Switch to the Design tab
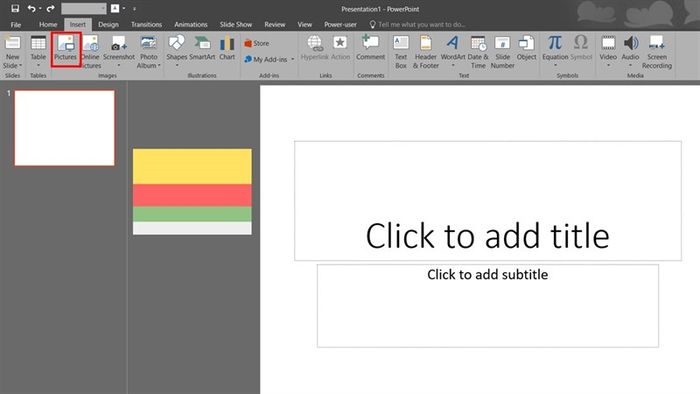The image size is (700, 394). pyautogui.click(x=108, y=25)
